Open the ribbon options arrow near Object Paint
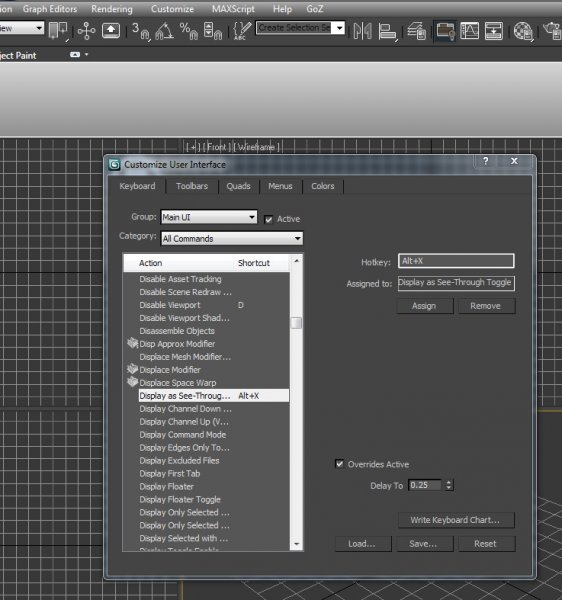 click(x=86, y=55)
